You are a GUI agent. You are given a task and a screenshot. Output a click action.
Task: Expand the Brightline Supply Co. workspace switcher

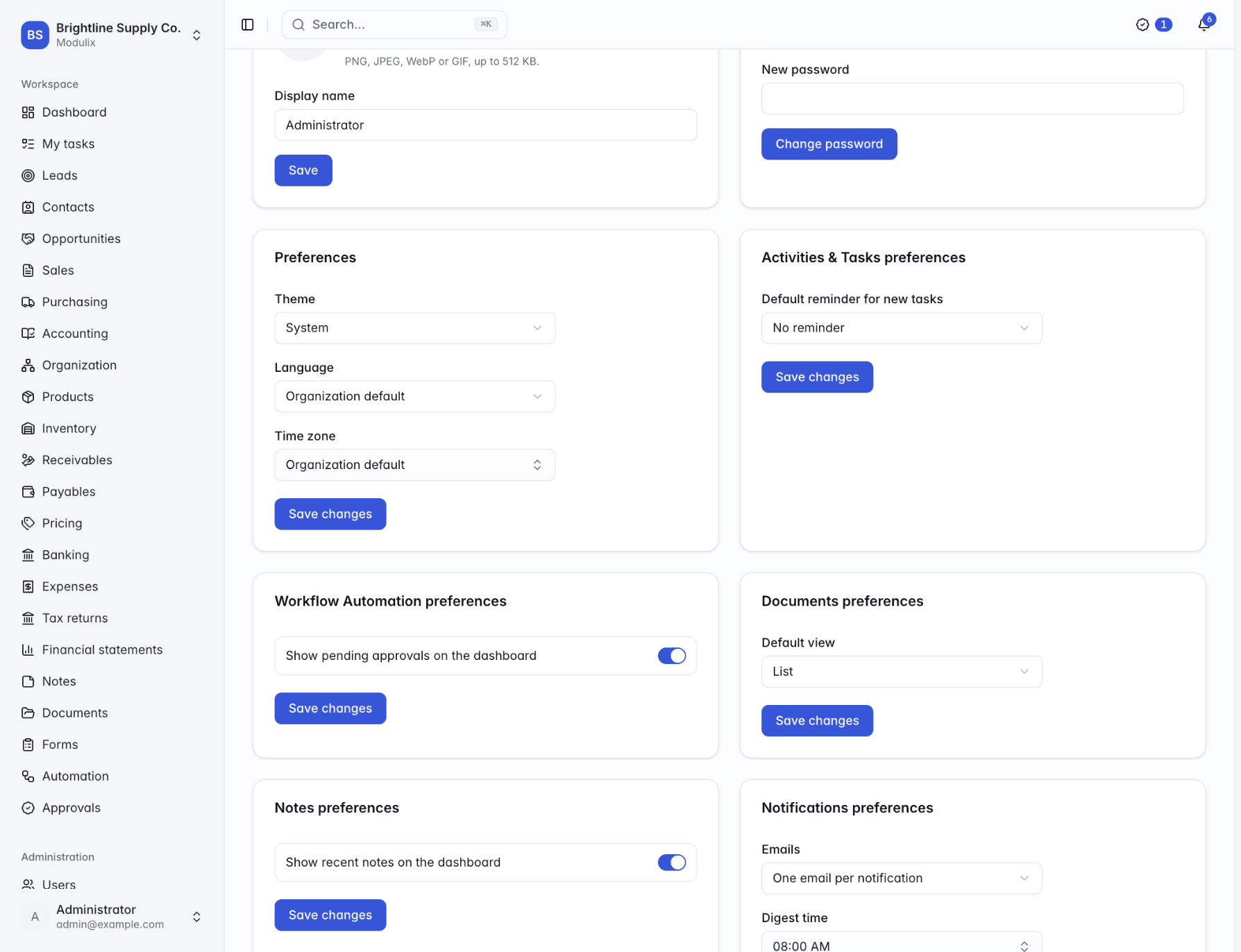pos(112,35)
